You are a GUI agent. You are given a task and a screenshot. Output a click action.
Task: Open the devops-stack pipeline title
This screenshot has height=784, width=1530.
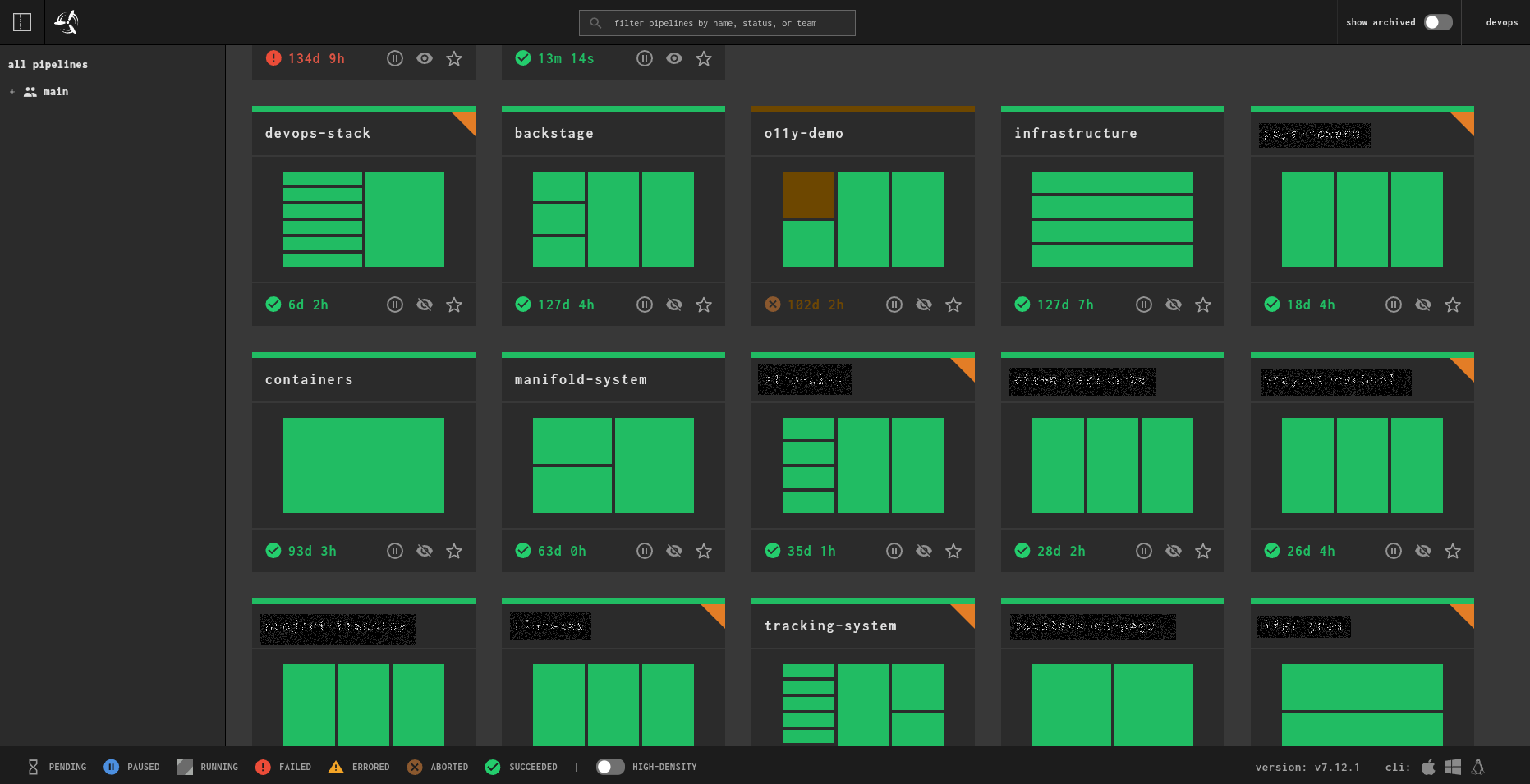[318, 133]
